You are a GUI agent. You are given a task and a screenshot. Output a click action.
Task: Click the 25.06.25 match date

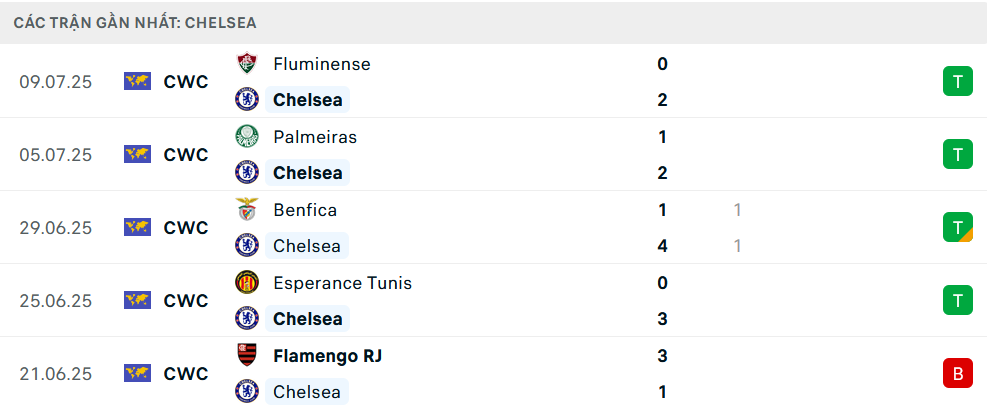pyautogui.click(x=55, y=300)
